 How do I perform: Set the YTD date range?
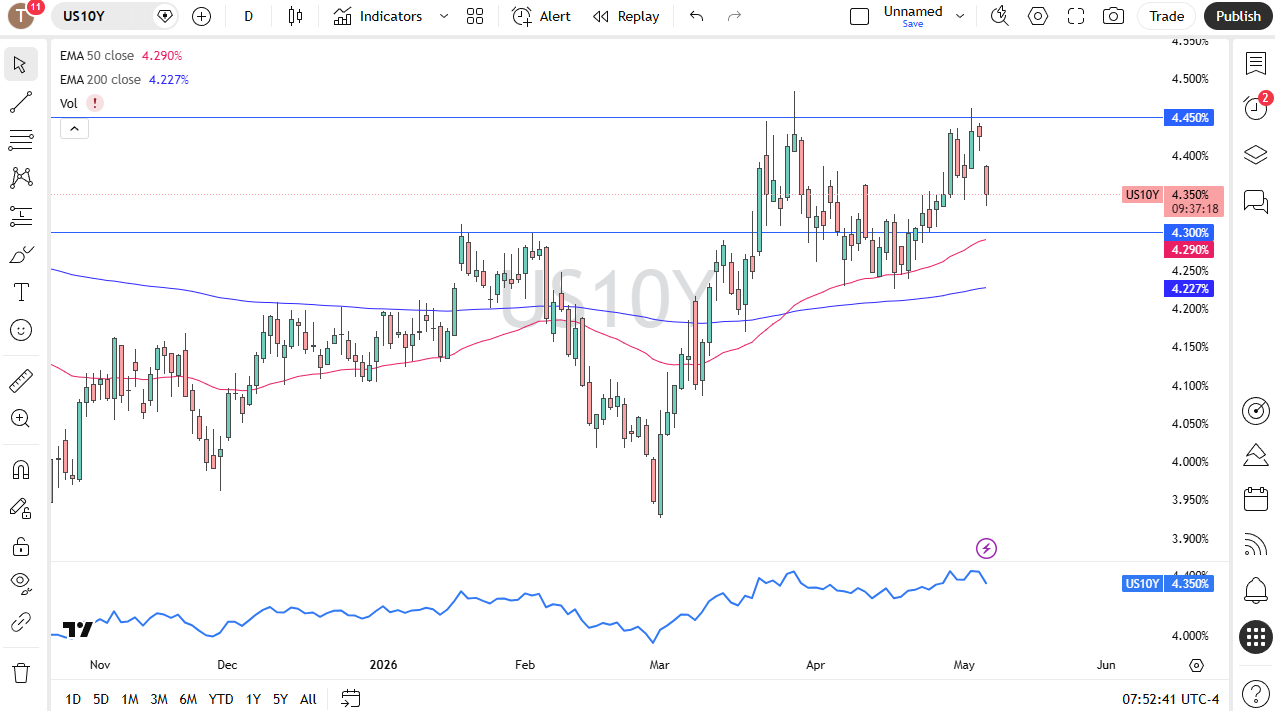[x=221, y=699]
